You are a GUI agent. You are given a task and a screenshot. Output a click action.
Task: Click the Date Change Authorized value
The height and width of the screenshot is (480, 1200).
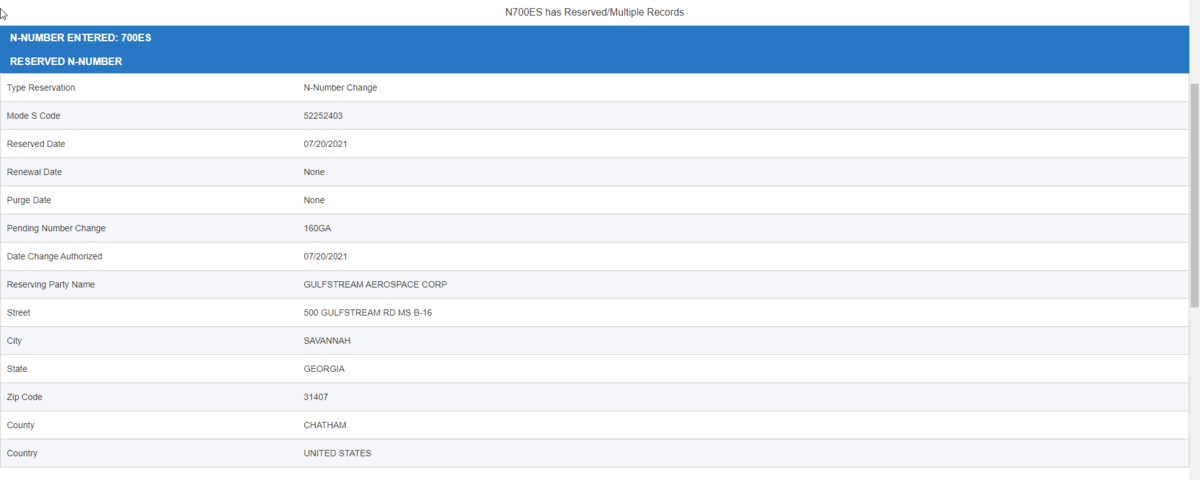click(x=325, y=256)
